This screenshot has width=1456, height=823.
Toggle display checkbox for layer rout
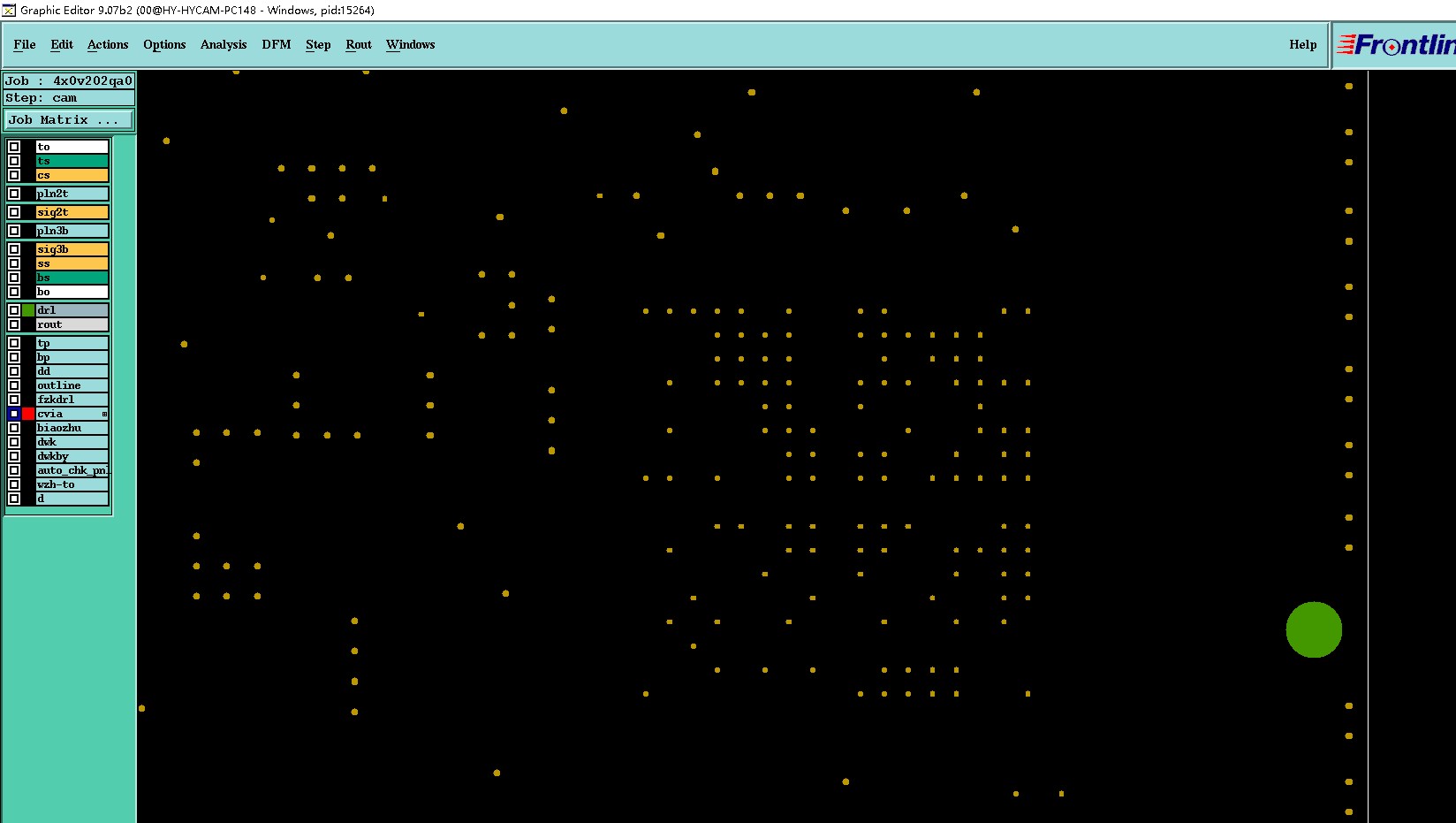(14, 324)
